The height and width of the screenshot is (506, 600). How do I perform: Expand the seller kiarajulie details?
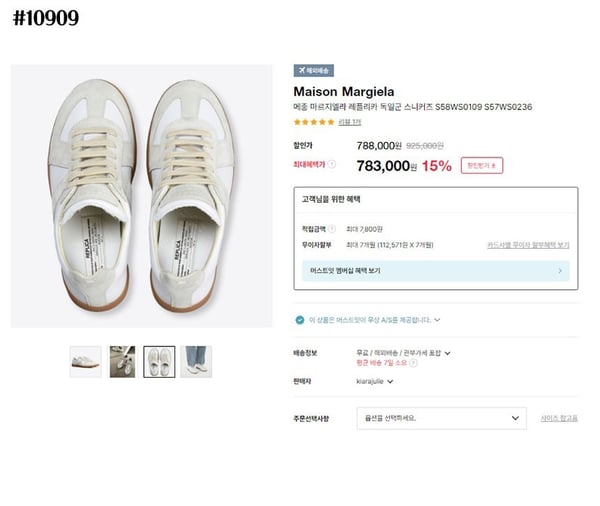click(390, 381)
